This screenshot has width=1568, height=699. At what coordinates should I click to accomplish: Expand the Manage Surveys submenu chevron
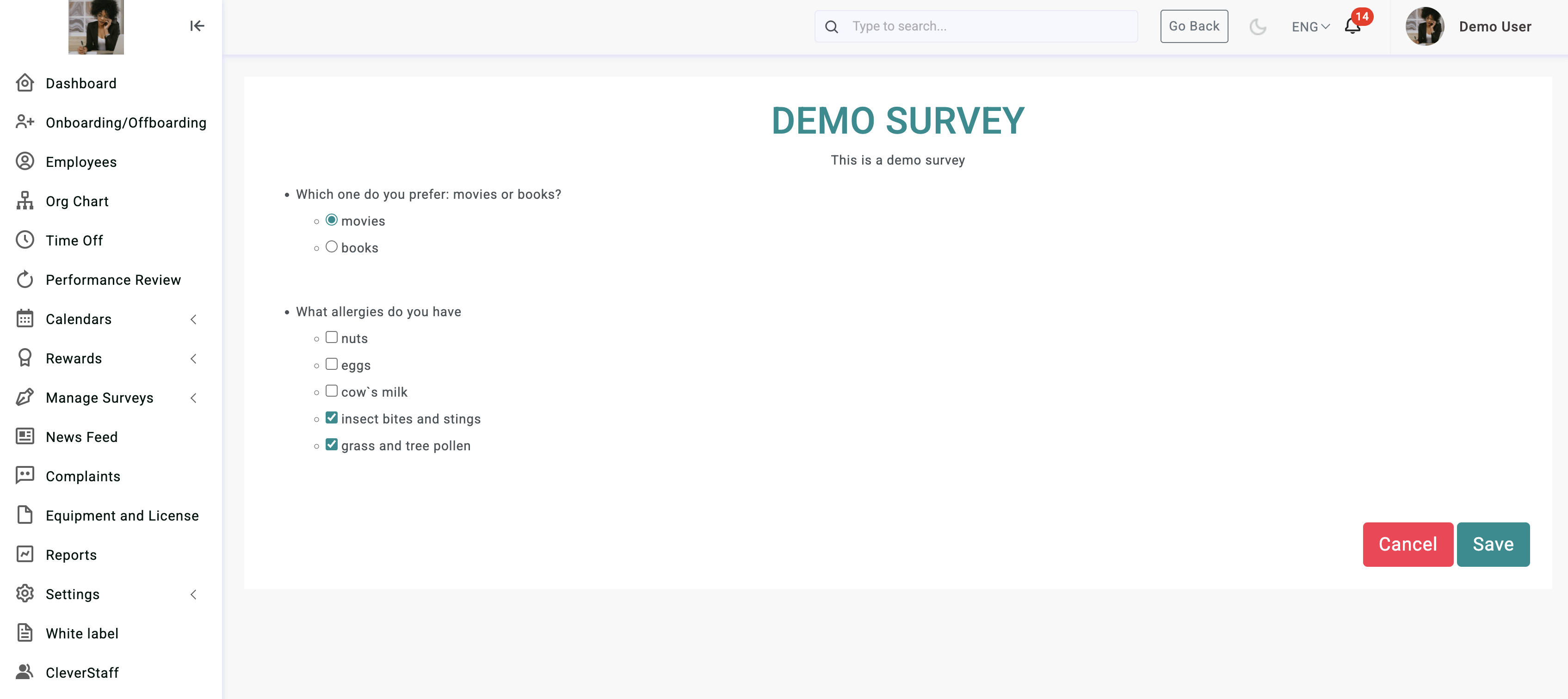point(193,398)
